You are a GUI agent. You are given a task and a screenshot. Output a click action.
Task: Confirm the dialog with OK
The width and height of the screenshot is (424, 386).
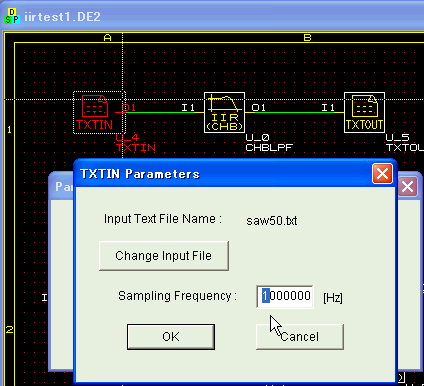coord(171,337)
